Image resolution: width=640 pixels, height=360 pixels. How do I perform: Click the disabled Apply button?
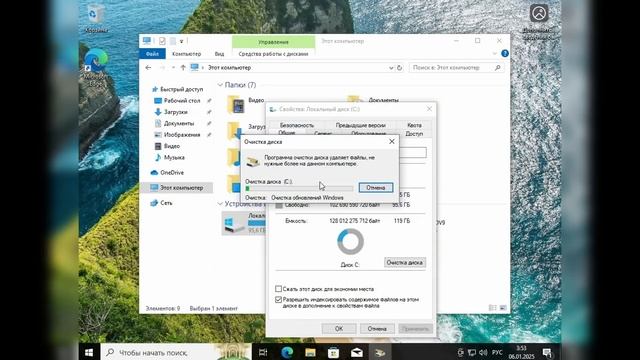point(415,329)
